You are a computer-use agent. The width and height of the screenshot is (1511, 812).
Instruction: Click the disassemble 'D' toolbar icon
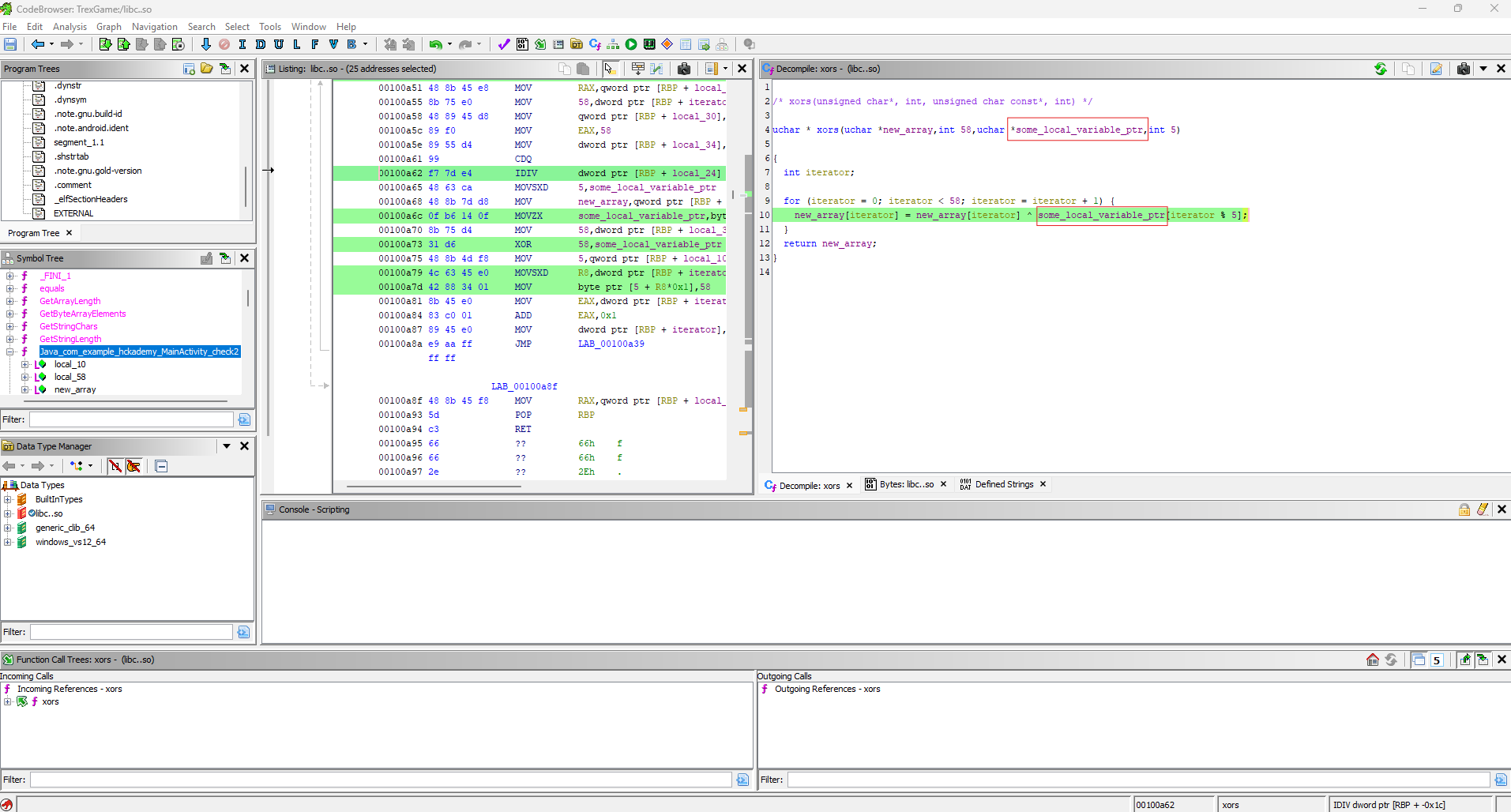click(x=261, y=44)
